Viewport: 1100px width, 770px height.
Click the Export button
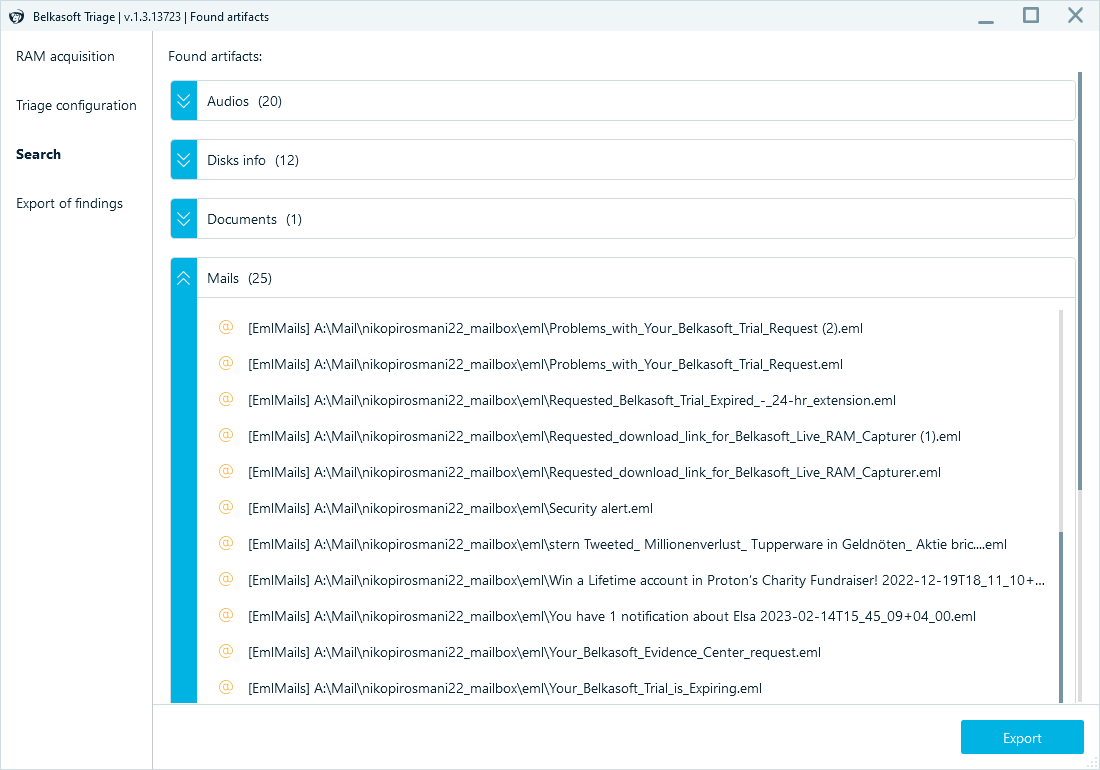click(x=1022, y=737)
